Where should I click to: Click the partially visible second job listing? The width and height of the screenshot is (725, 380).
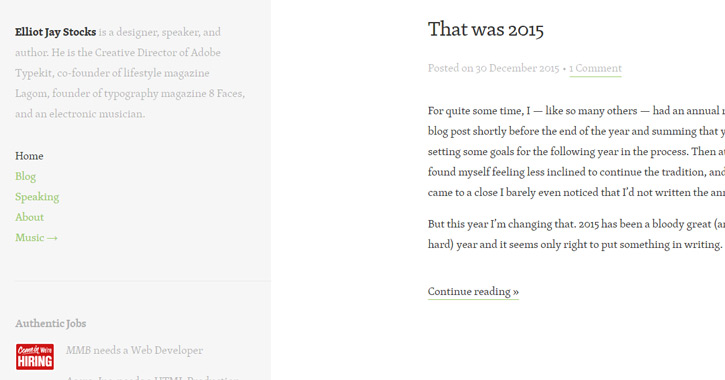coord(153,377)
